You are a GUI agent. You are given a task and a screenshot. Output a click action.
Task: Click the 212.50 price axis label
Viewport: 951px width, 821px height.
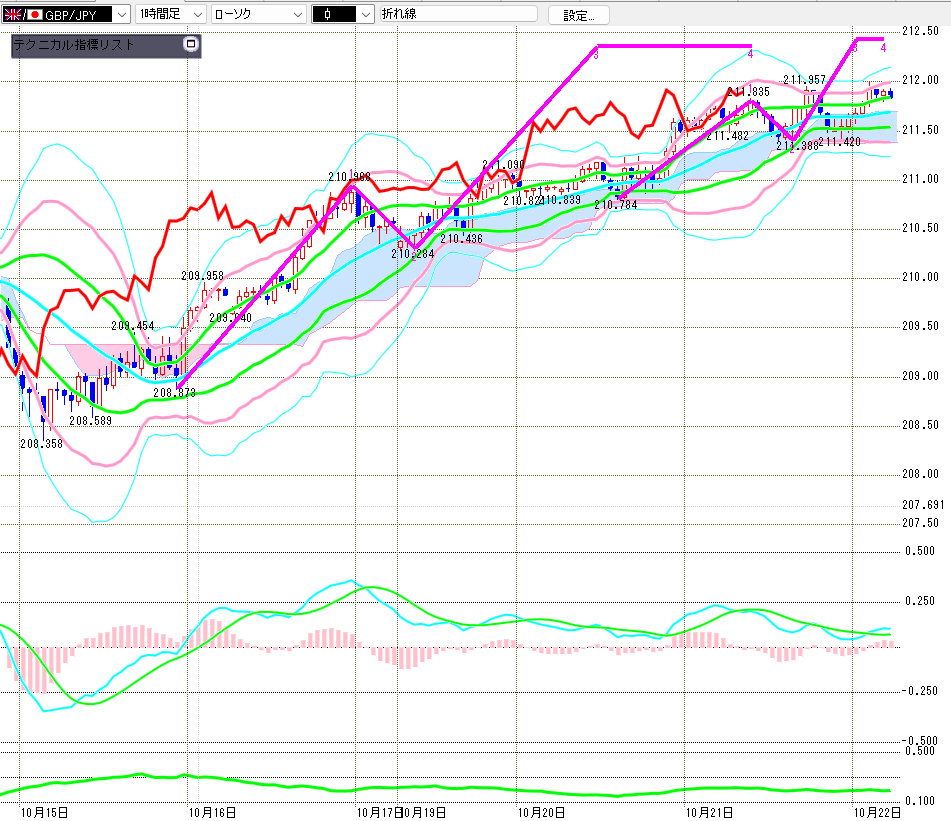(x=920, y=31)
